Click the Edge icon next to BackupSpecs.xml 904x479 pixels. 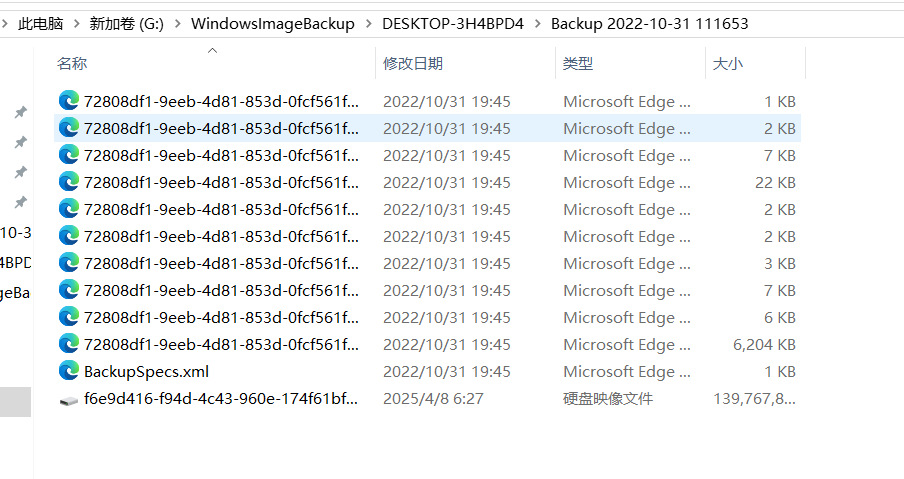69,371
